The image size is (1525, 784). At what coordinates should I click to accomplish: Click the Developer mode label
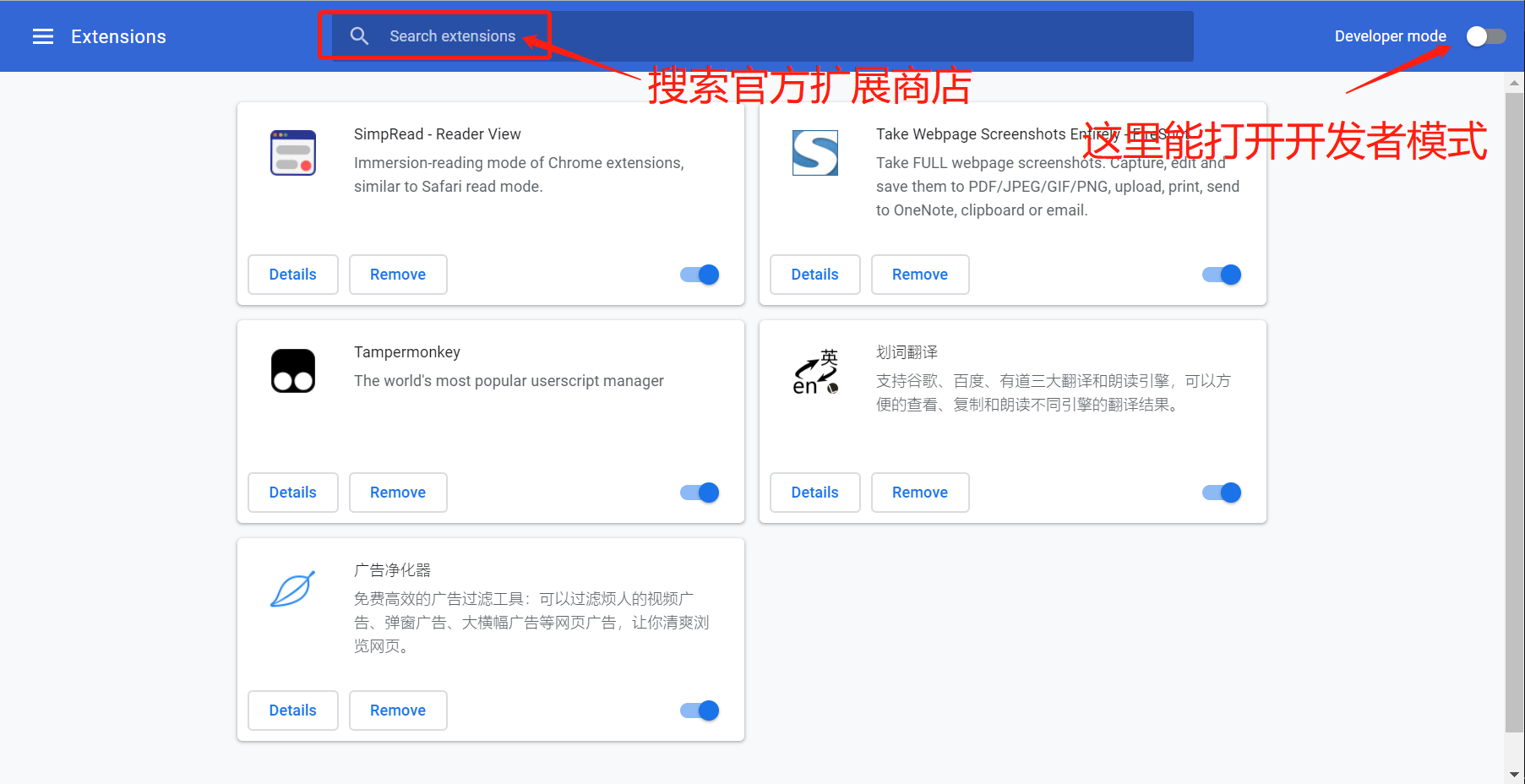[x=1391, y=36]
